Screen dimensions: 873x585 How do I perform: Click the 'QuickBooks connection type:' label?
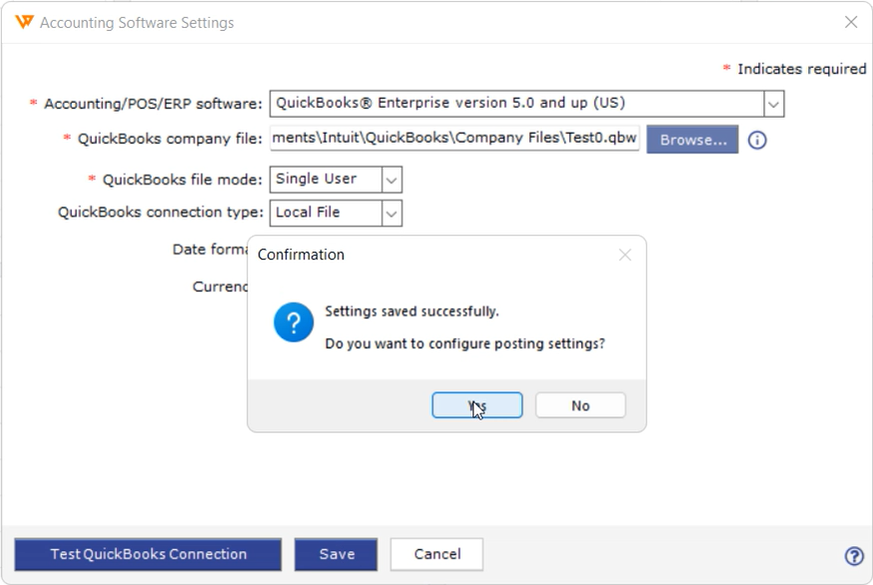tap(160, 212)
